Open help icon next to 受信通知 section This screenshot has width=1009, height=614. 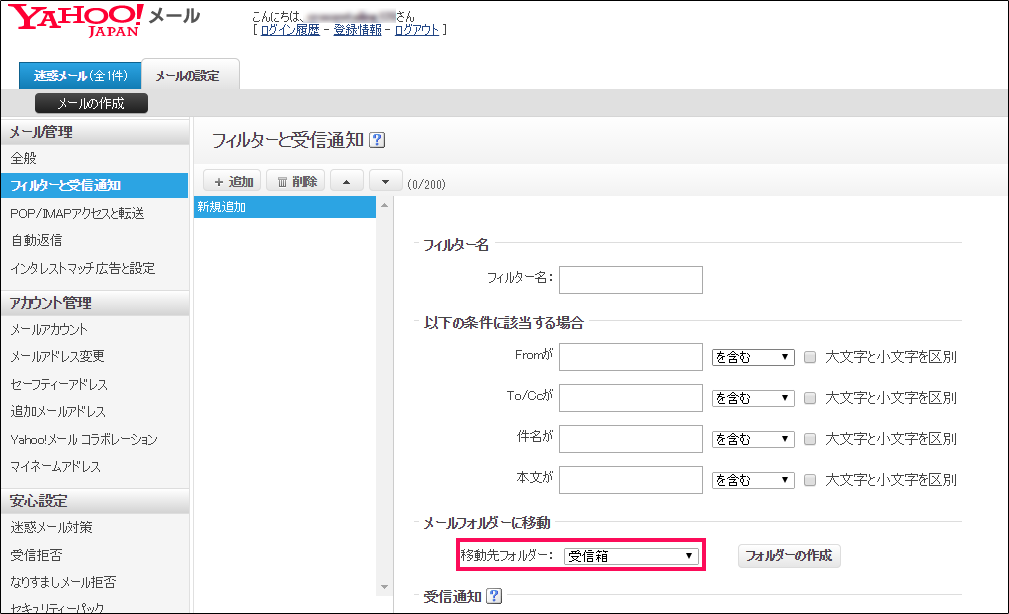pyautogui.click(x=493, y=597)
